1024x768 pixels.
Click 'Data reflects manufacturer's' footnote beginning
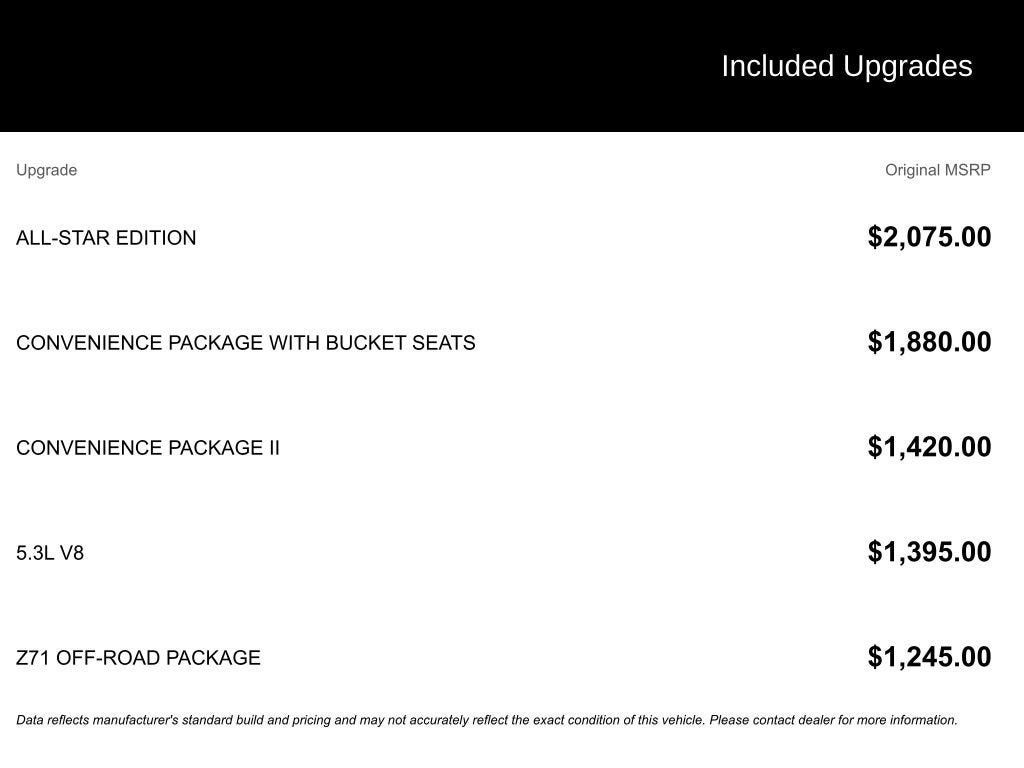pyautogui.click(x=97, y=720)
